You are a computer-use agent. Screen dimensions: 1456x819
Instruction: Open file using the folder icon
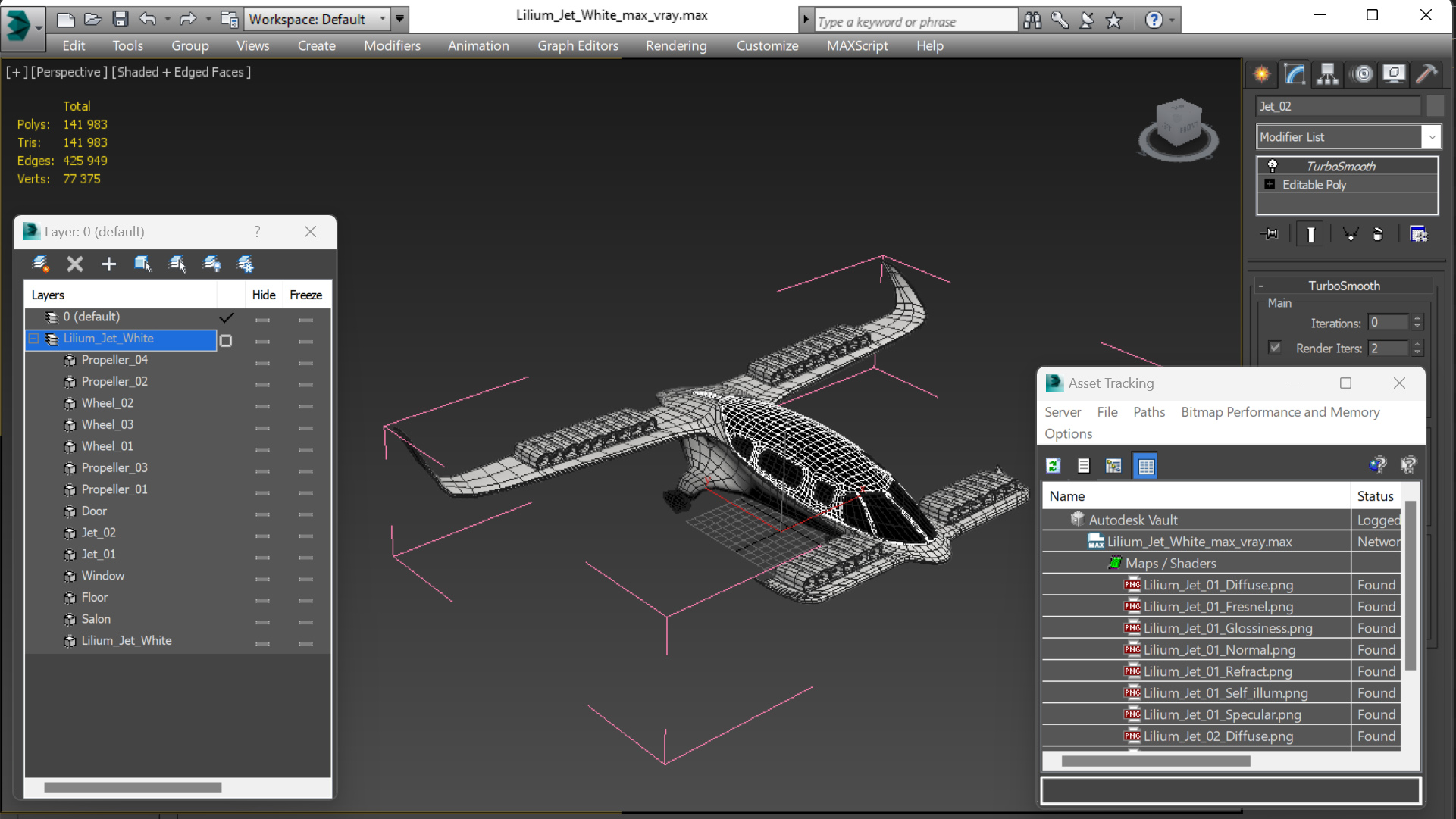(x=93, y=19)
